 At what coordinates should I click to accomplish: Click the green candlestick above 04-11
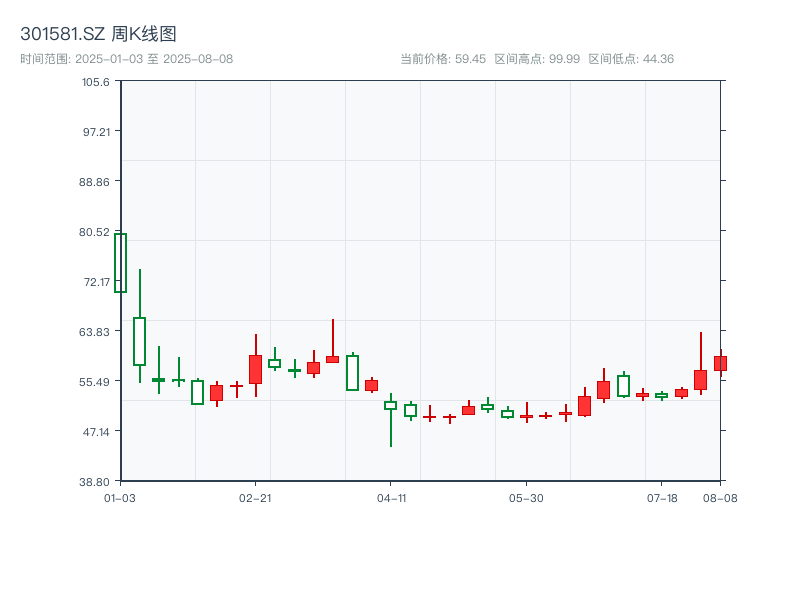(x=390, y=405)
